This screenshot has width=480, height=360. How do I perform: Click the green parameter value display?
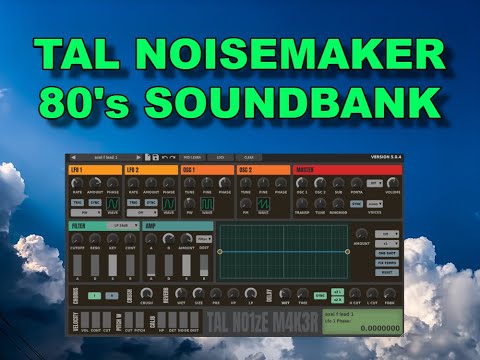362,322
